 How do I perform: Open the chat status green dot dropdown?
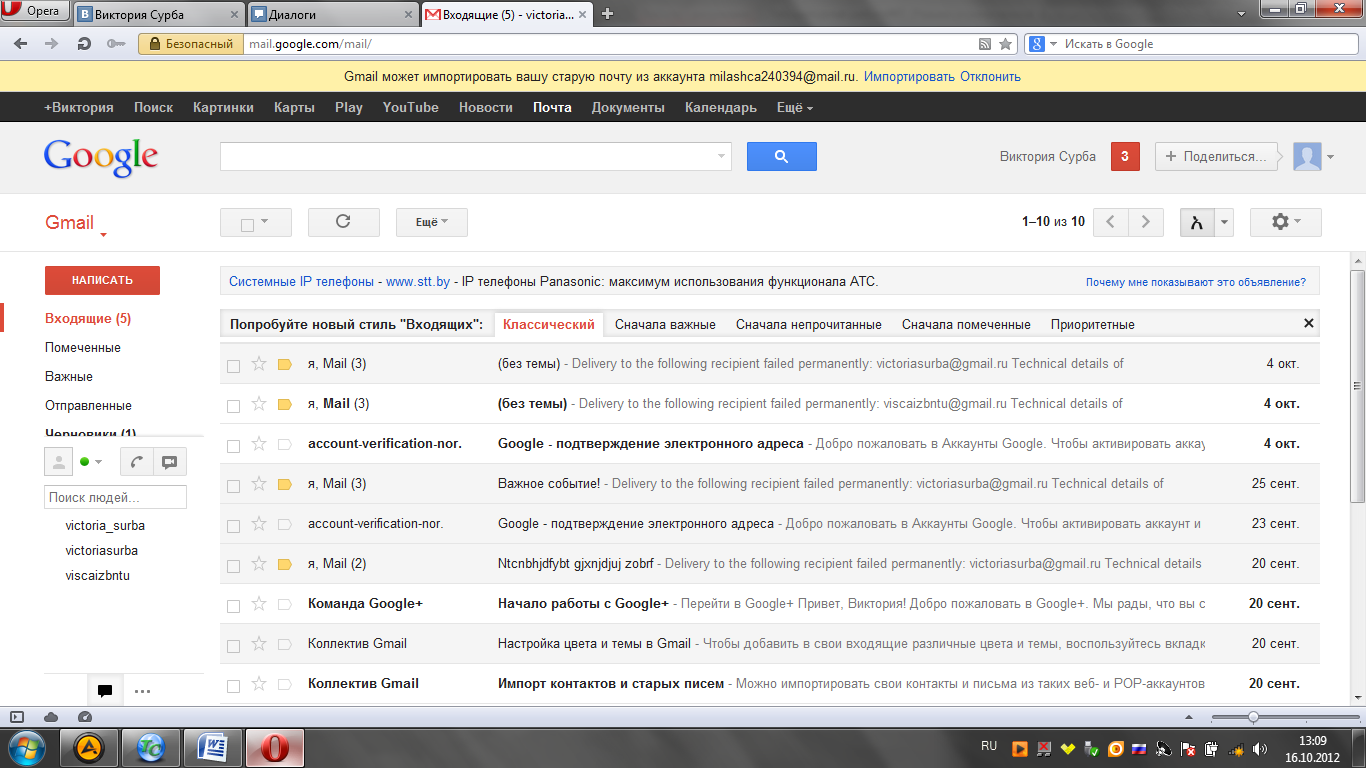tap(91, 462)
